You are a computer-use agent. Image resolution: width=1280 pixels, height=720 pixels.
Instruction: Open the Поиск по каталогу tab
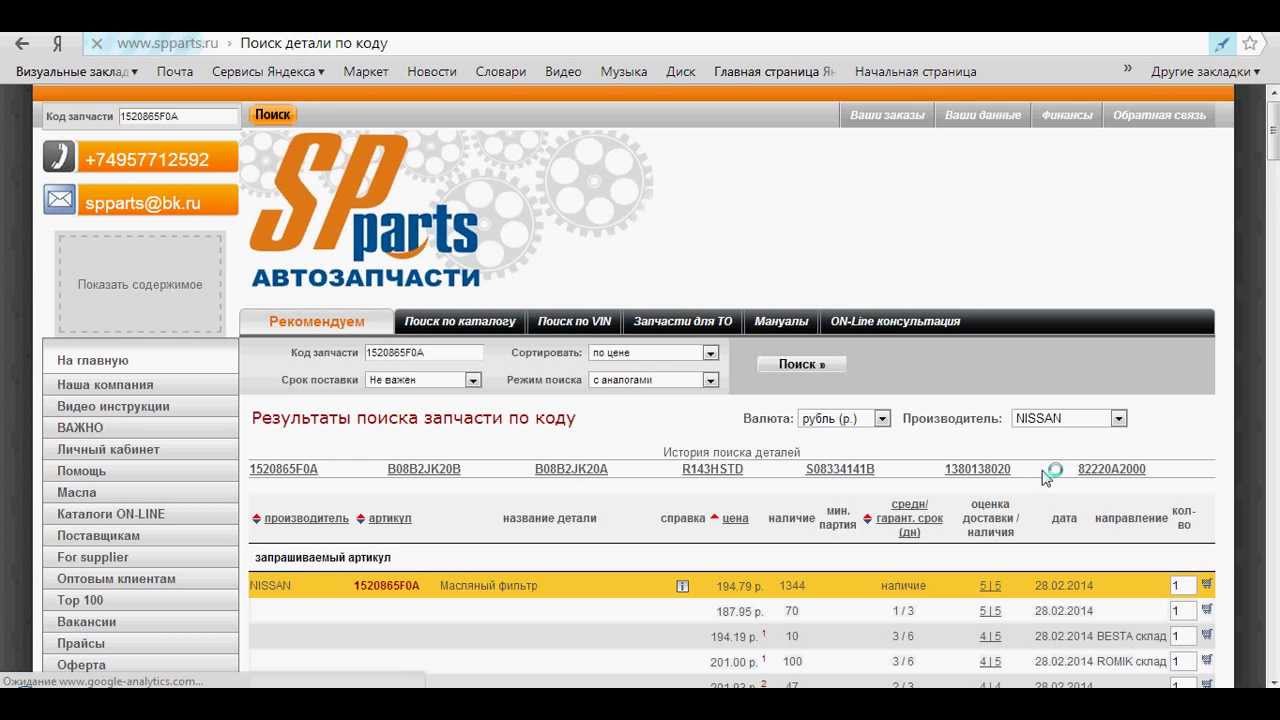click(460, 322)
